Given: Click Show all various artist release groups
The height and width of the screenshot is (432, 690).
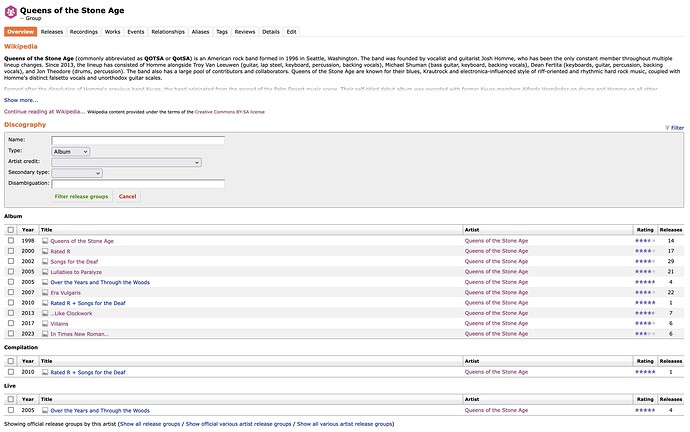Looking at the screenshot, I should [x=345, y=424].
